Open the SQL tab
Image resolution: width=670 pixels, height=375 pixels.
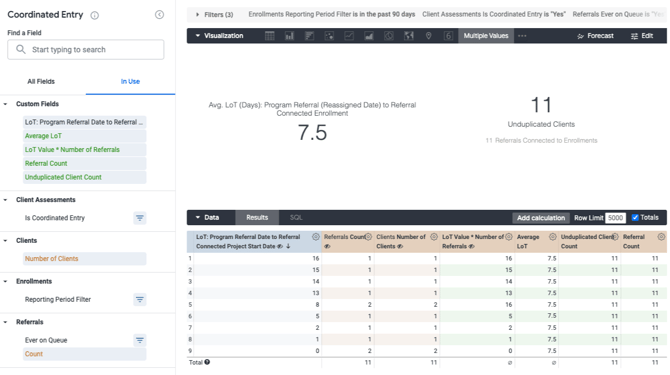coord(296,217)
